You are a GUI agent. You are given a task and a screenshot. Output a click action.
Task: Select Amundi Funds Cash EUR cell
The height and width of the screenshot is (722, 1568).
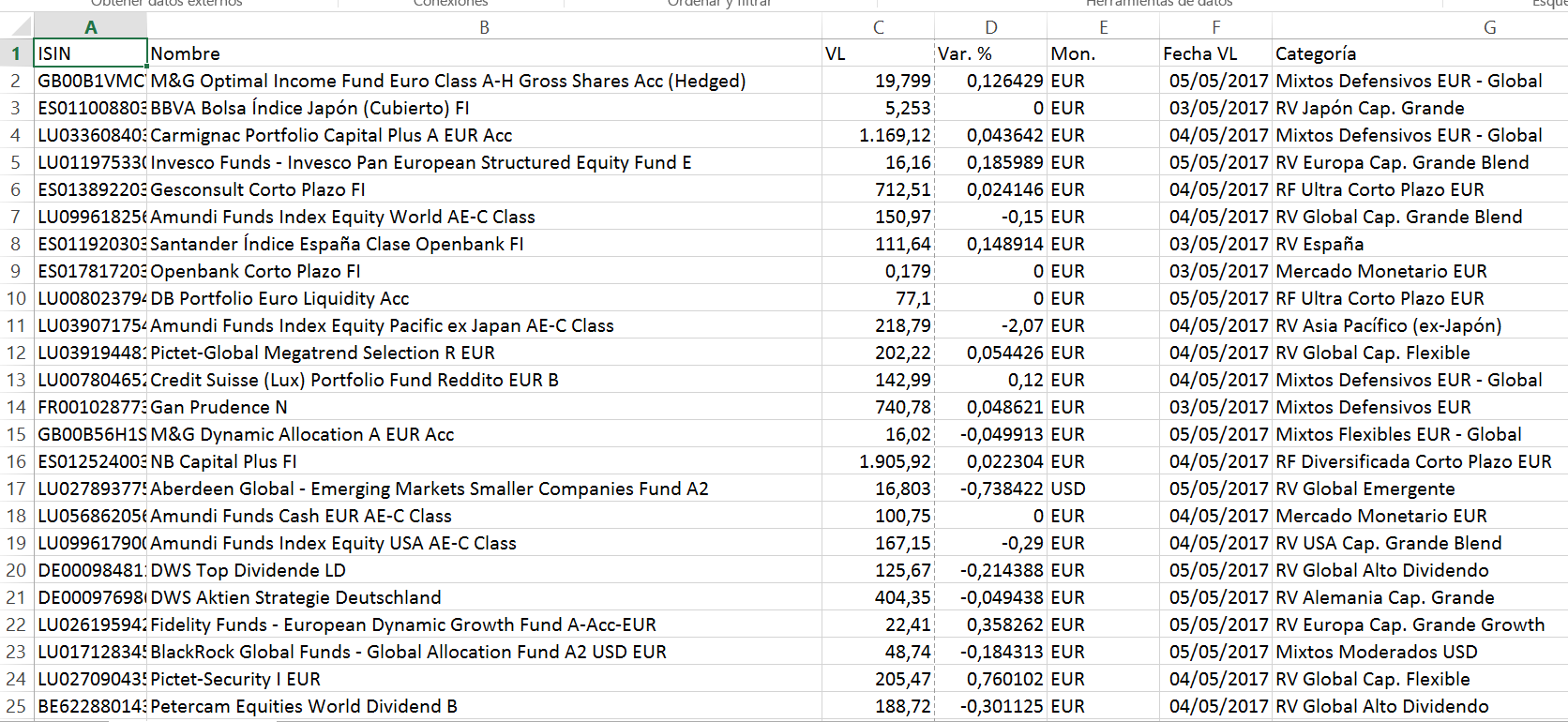(x=485, y=516)
